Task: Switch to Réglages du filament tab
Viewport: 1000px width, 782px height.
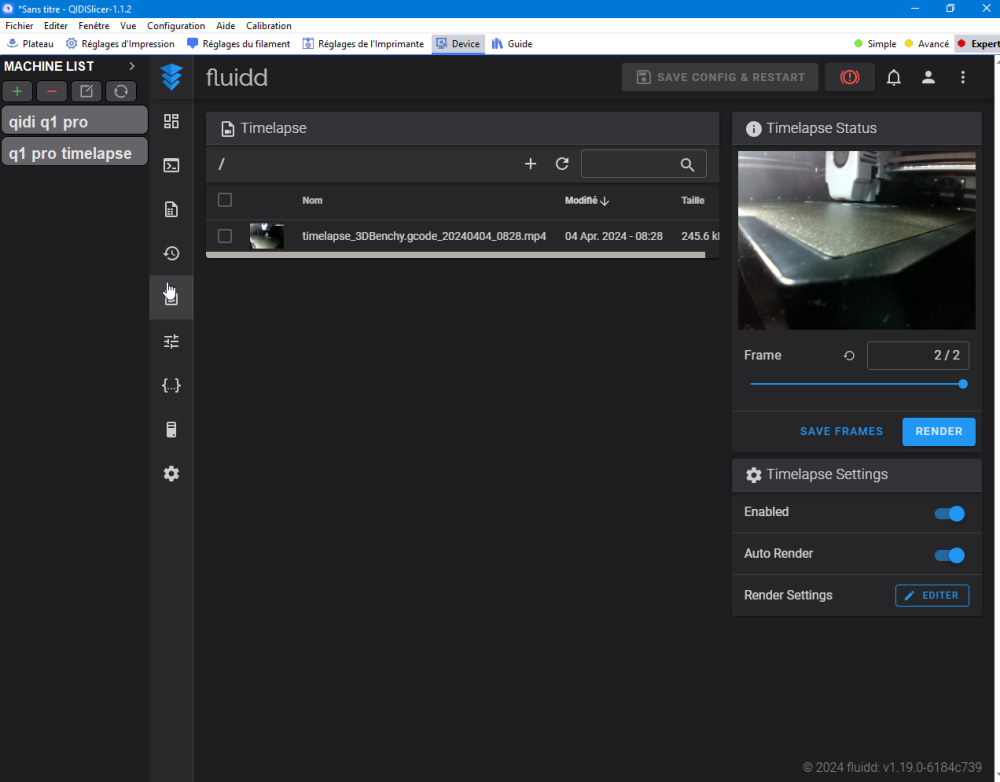Action: pyautogui.click(x=239, y=43)
